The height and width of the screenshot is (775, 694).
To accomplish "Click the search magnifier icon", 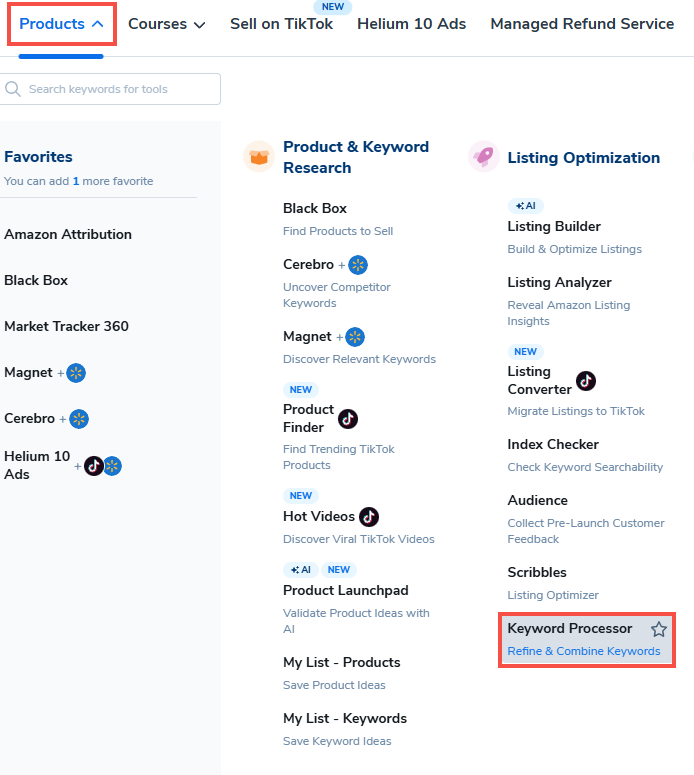I will [13, 89].
